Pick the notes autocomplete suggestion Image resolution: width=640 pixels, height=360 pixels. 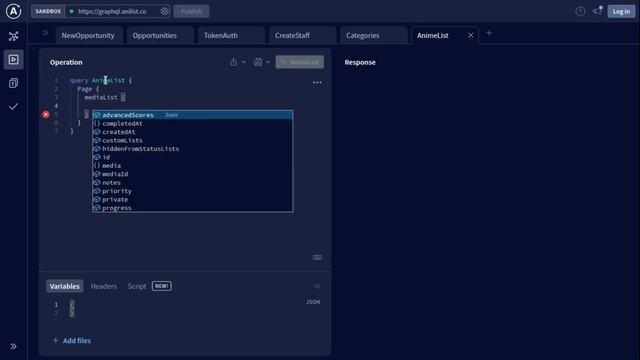coord(193,183)
